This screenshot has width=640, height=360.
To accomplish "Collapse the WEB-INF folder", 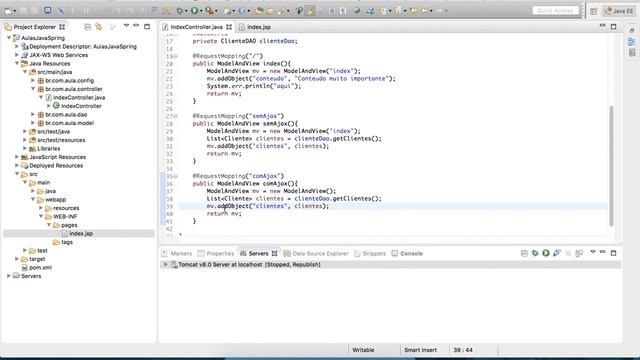I will (x=41, y=216).
